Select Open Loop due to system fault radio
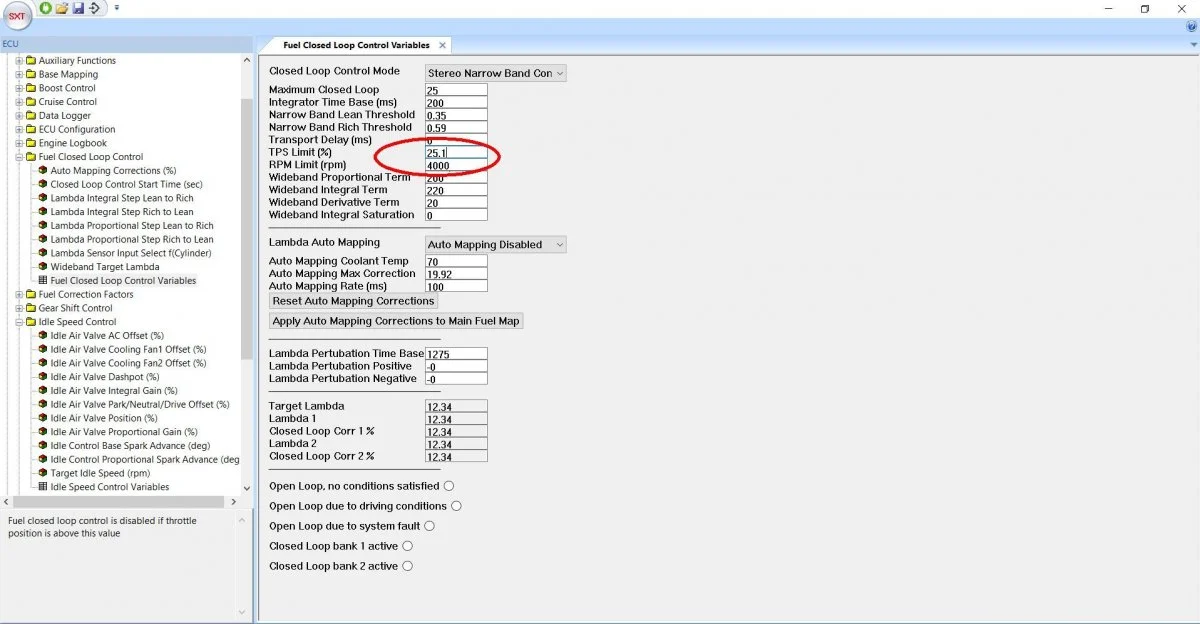1200x624 pixels. point(429,526)
